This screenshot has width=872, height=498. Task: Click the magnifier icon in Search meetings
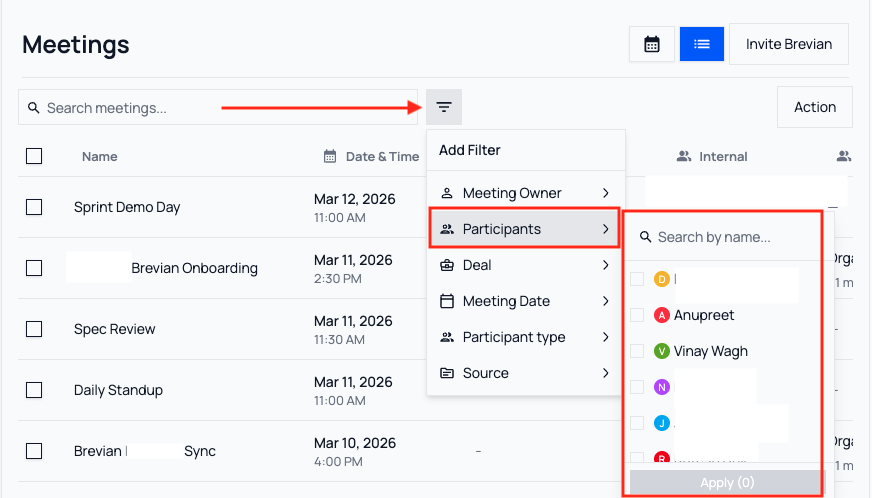coord(34,108)
